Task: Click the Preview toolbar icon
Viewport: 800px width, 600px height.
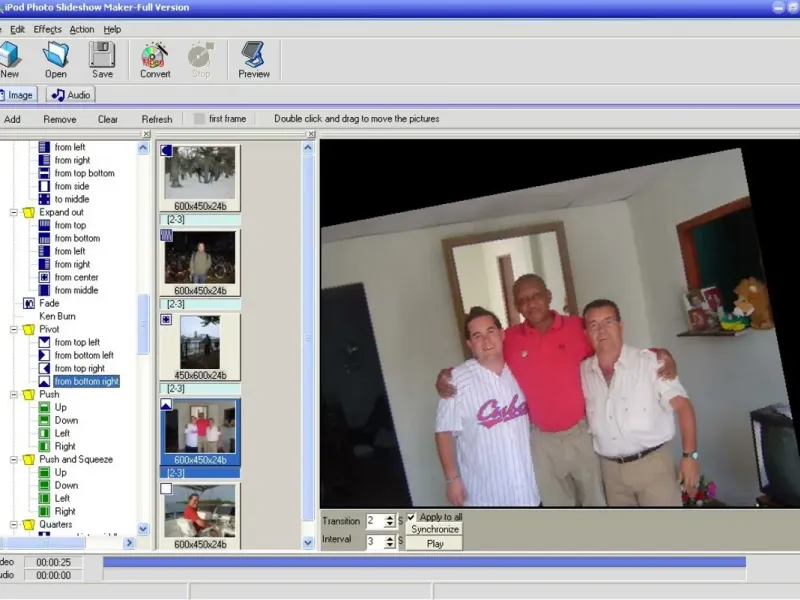Action: click(x=254, y=54)
